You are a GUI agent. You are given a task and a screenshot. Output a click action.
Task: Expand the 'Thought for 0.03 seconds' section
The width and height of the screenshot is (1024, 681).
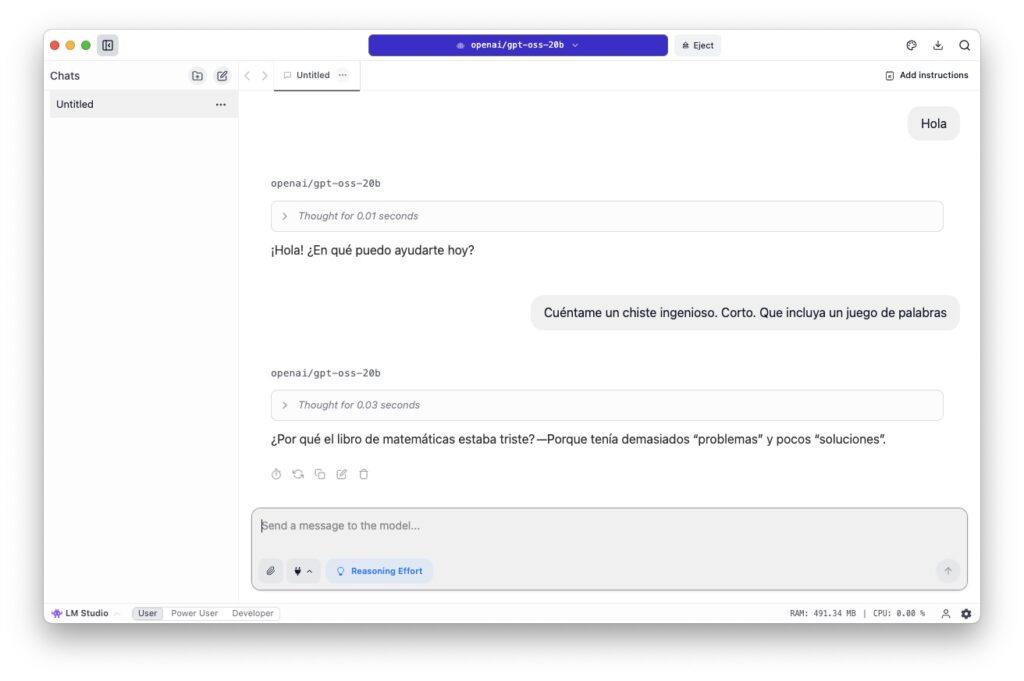[607, 405]
